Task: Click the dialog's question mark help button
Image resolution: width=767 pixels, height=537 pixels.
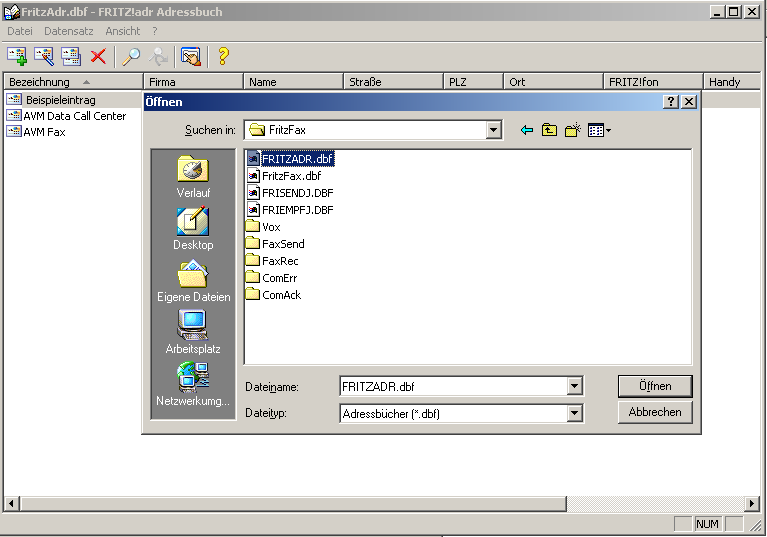Action: point(671,101)
